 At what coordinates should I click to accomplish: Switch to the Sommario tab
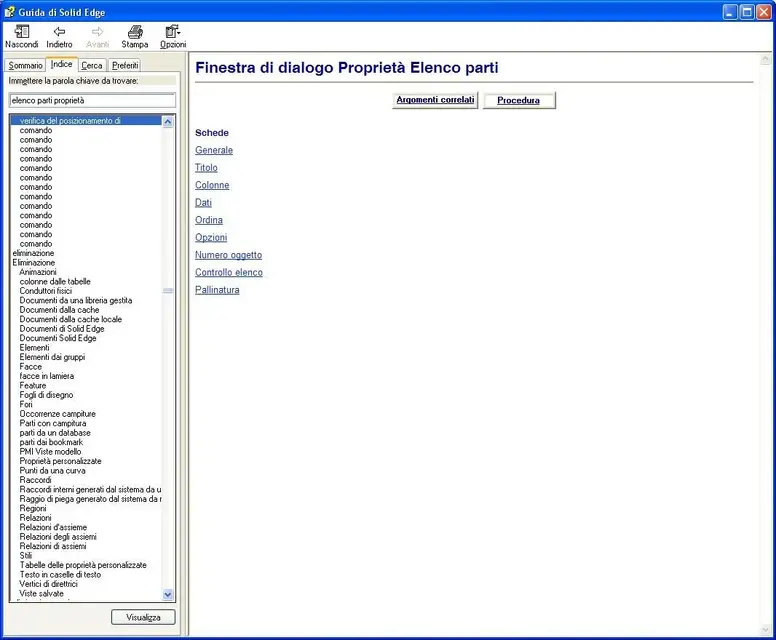(25, 65)
